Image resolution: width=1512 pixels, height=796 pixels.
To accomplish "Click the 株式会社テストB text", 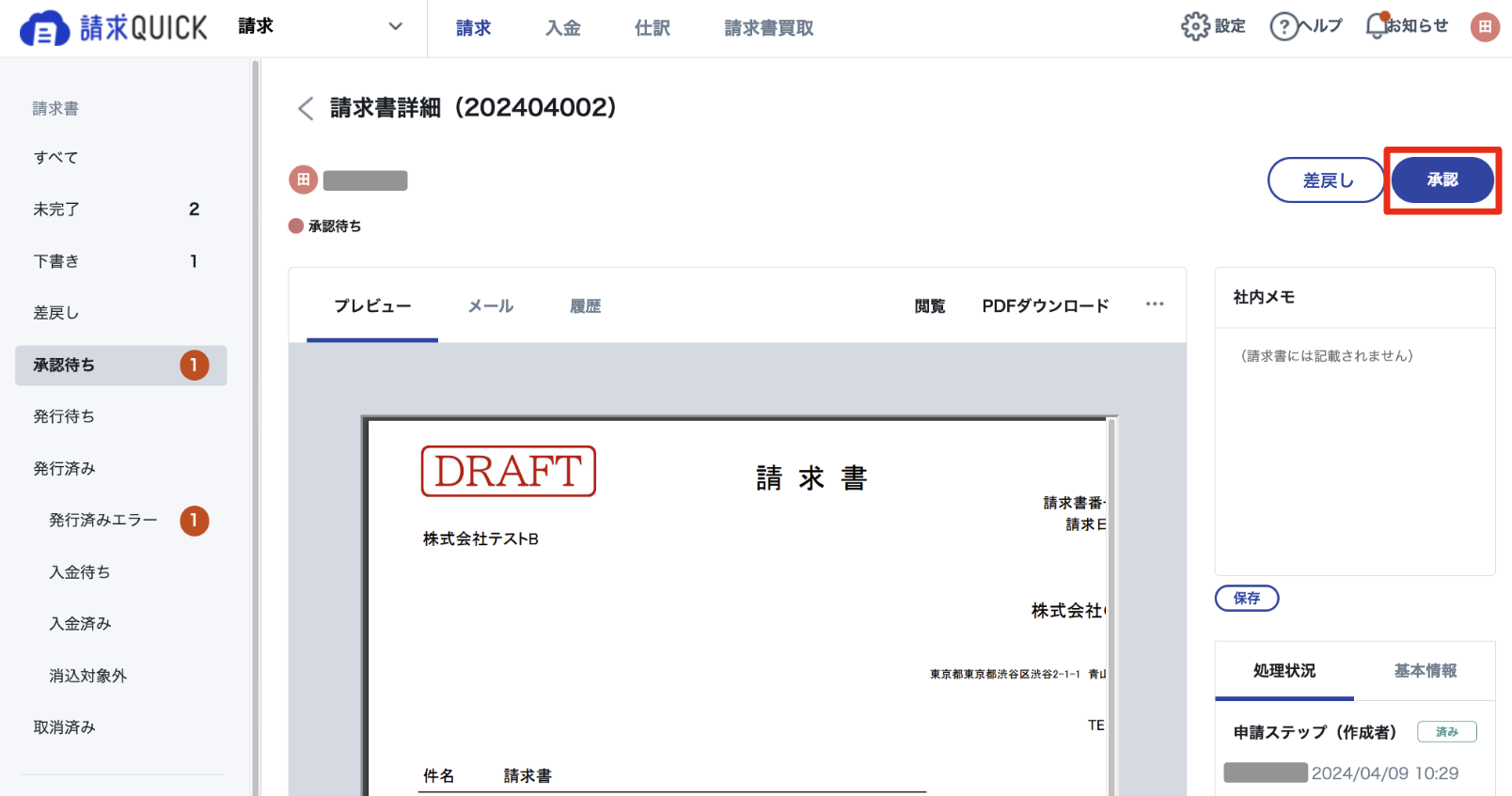I will coord(480,539).
